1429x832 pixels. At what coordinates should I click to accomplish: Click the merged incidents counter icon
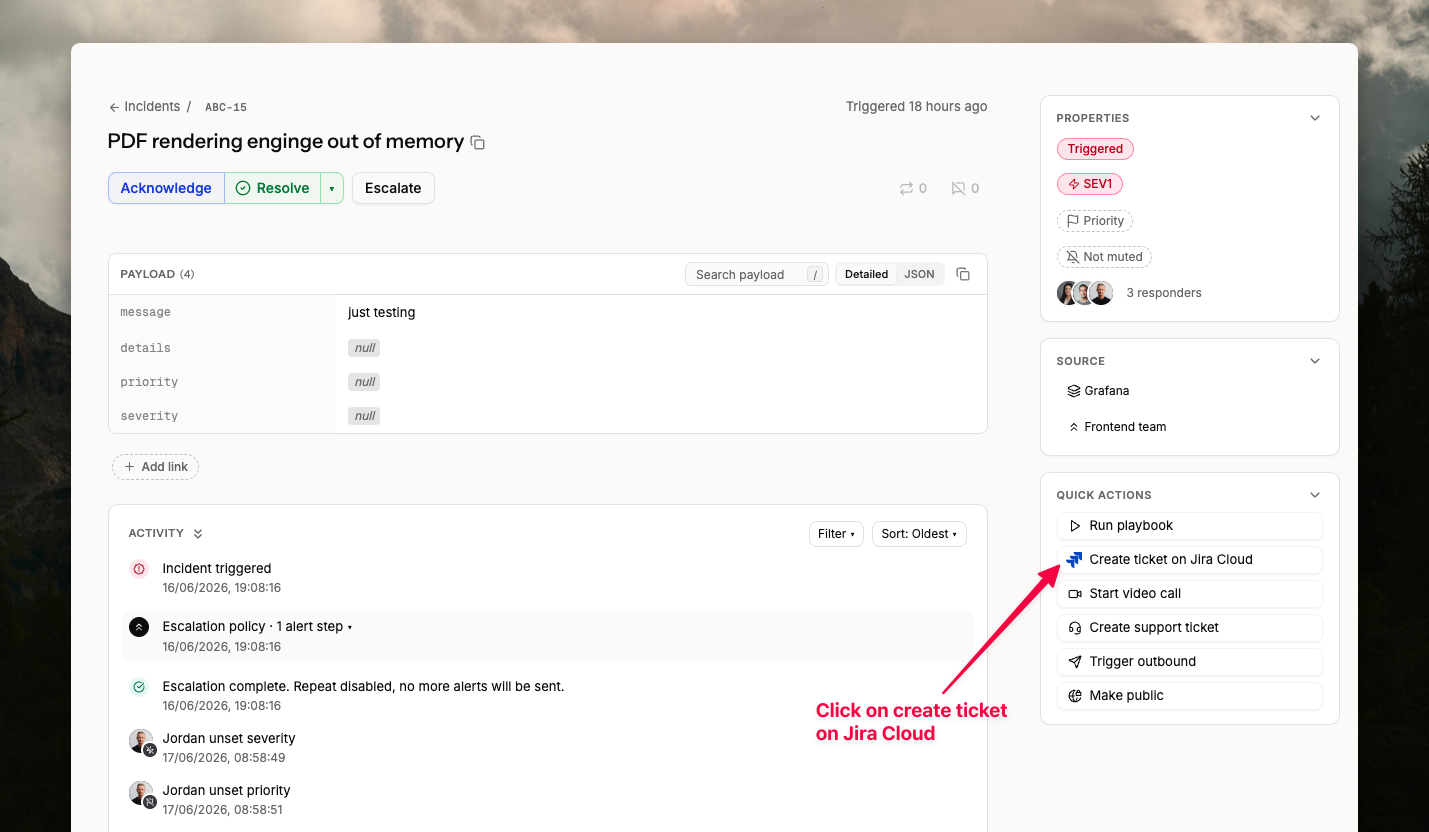[x=906, y=188]
